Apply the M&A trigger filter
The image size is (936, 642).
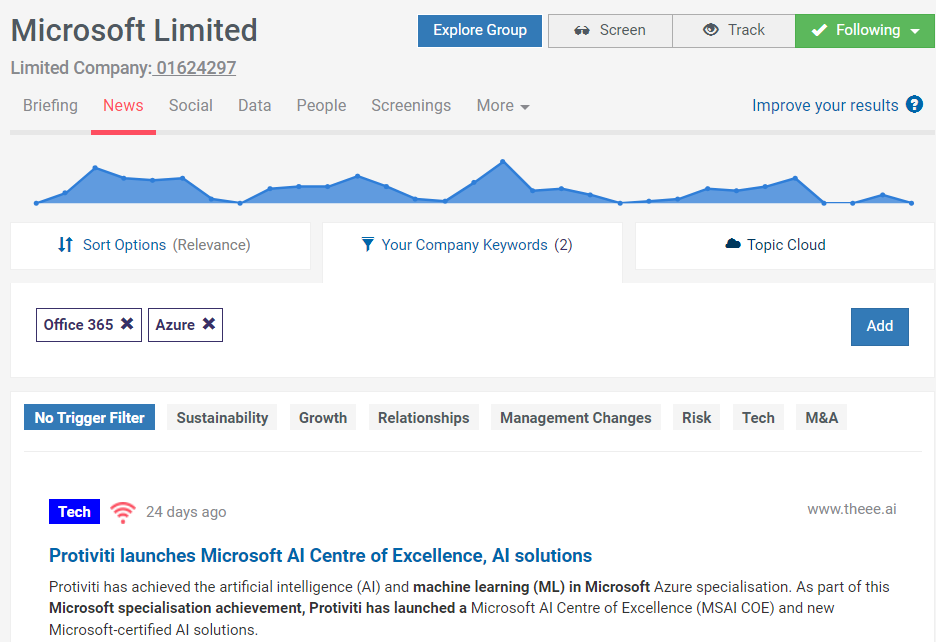[821, 417]
